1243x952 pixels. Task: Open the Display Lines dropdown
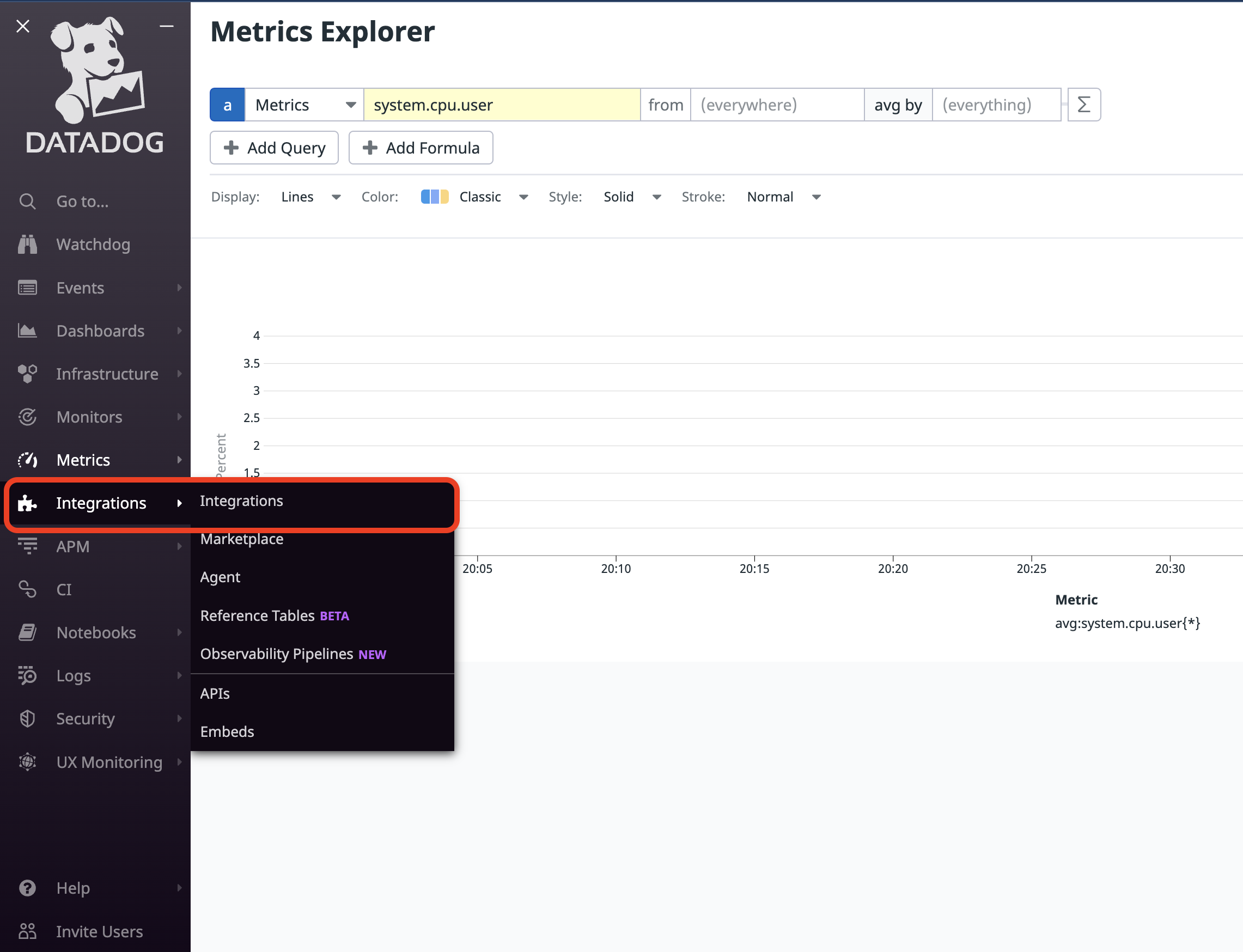[x=310, y=197]
